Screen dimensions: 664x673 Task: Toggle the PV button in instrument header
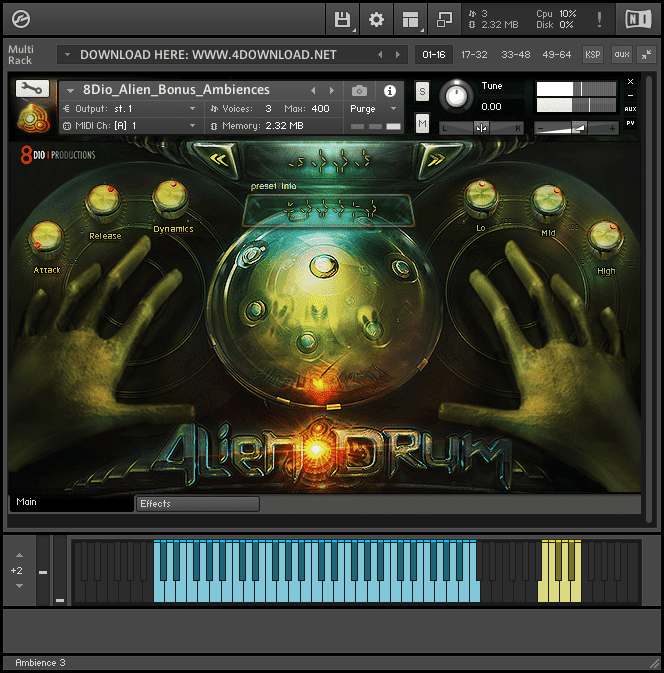point(630,123)
